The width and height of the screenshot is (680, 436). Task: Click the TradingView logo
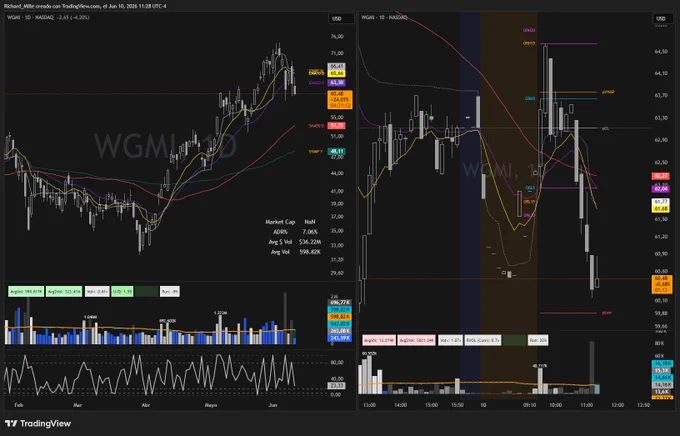38,423
